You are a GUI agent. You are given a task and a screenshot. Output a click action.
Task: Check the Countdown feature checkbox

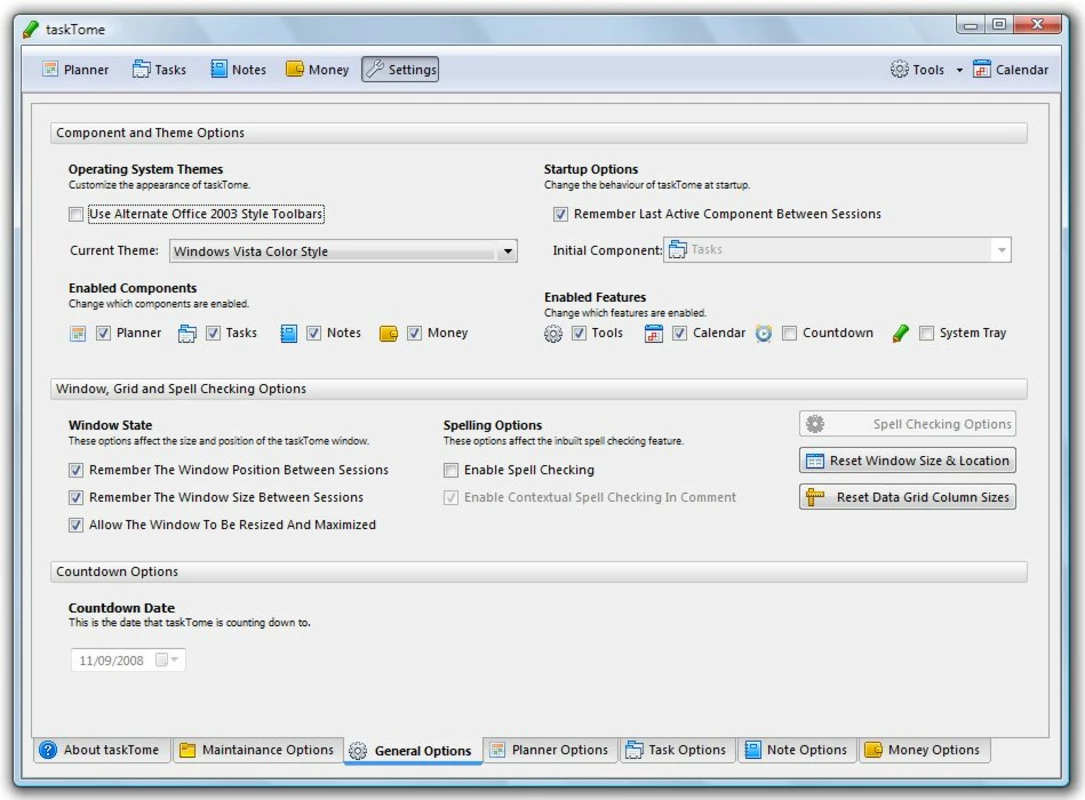pos(790,334)
